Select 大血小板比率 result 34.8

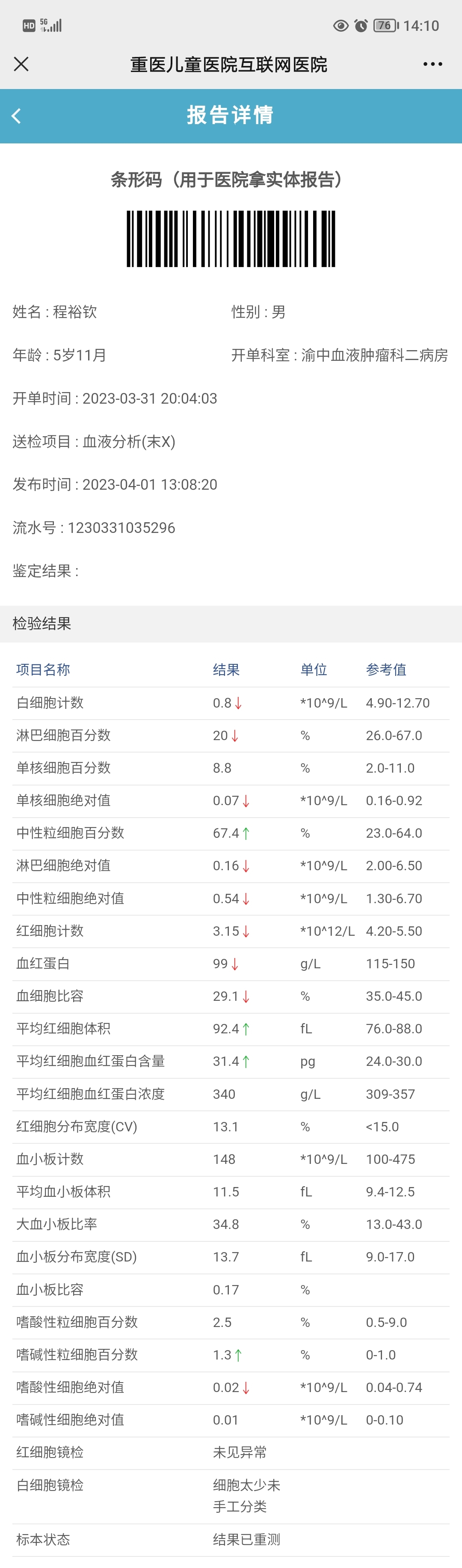(x=225, y=1224)
